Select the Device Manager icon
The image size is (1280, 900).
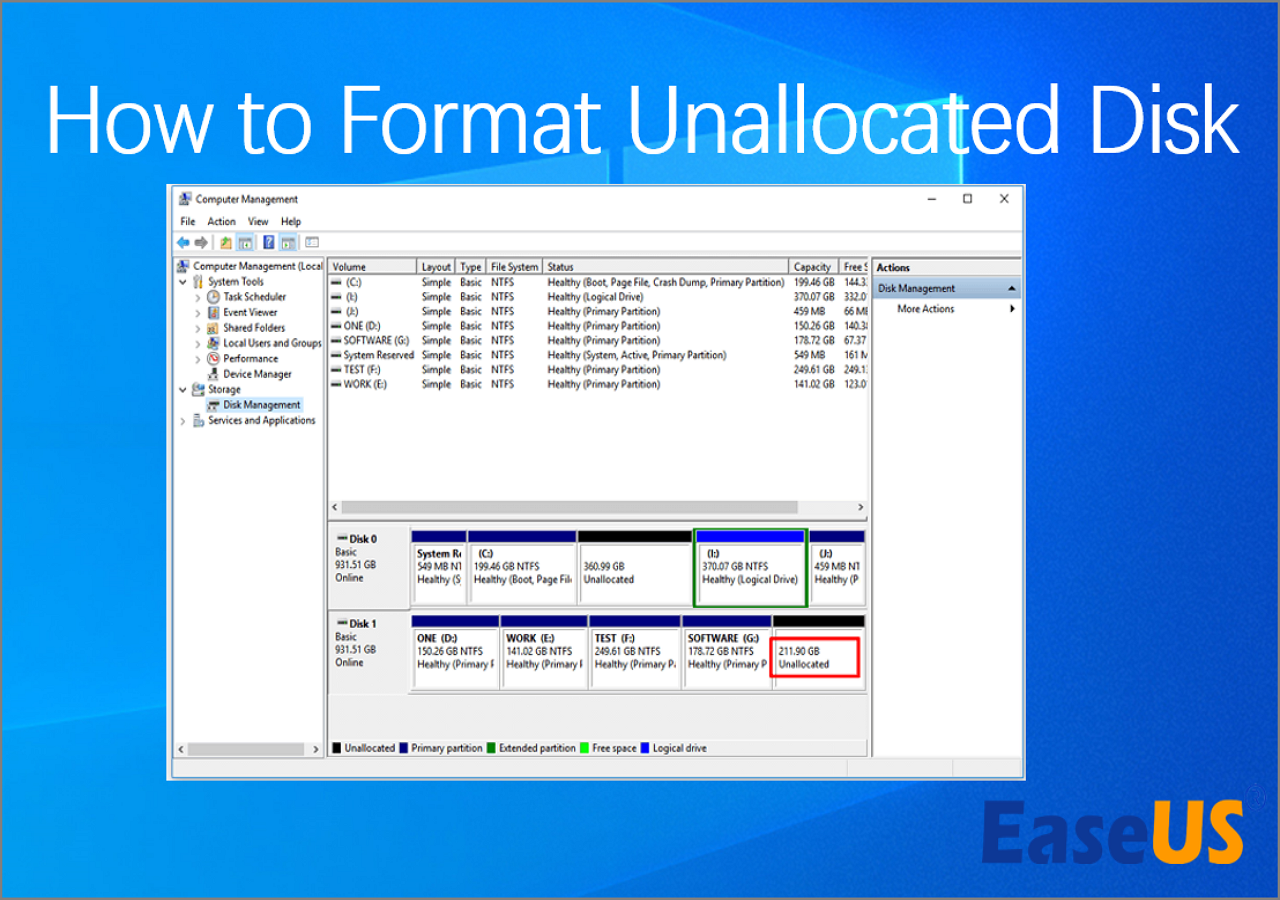[x=213, y=374]
